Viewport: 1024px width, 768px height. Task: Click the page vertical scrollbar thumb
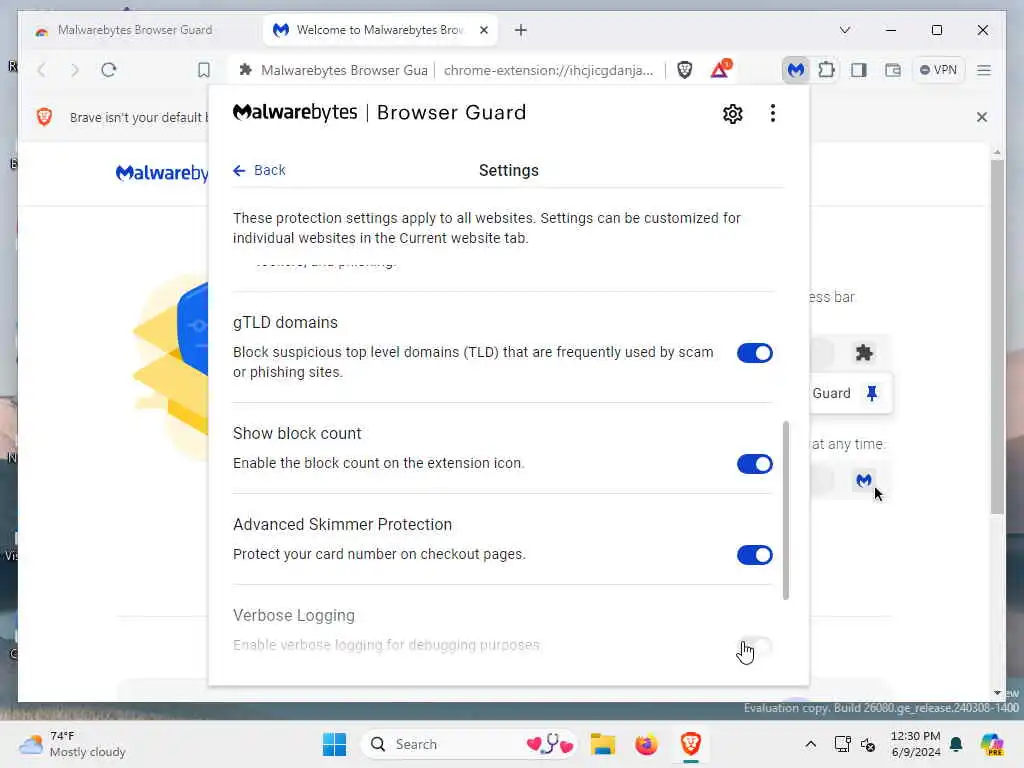(x=997, y=336)
